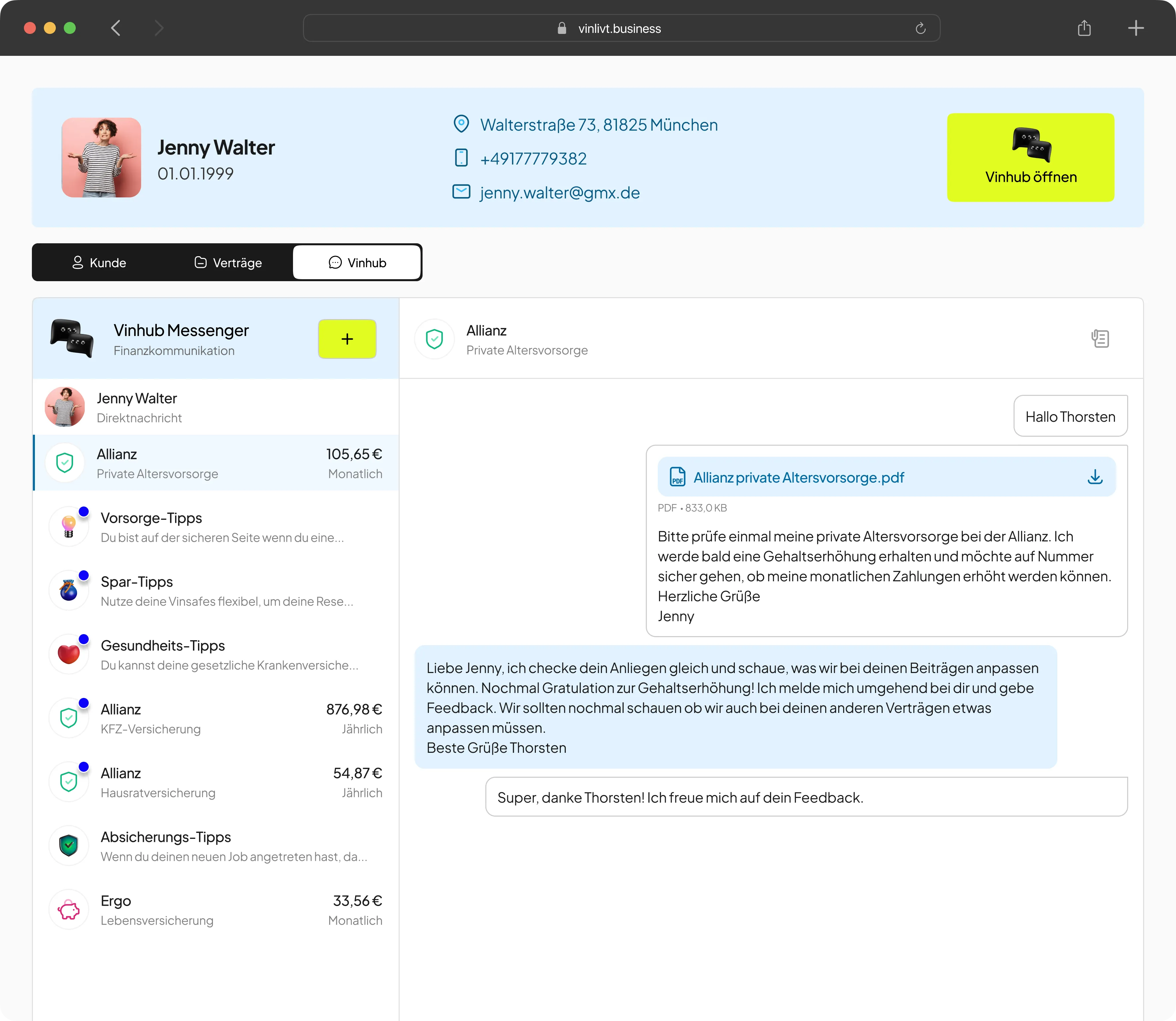Screen dimensions: 1176x1021
Task: Click the Vinhub Messenger chat bubbles logo
Action: point(72,338)
